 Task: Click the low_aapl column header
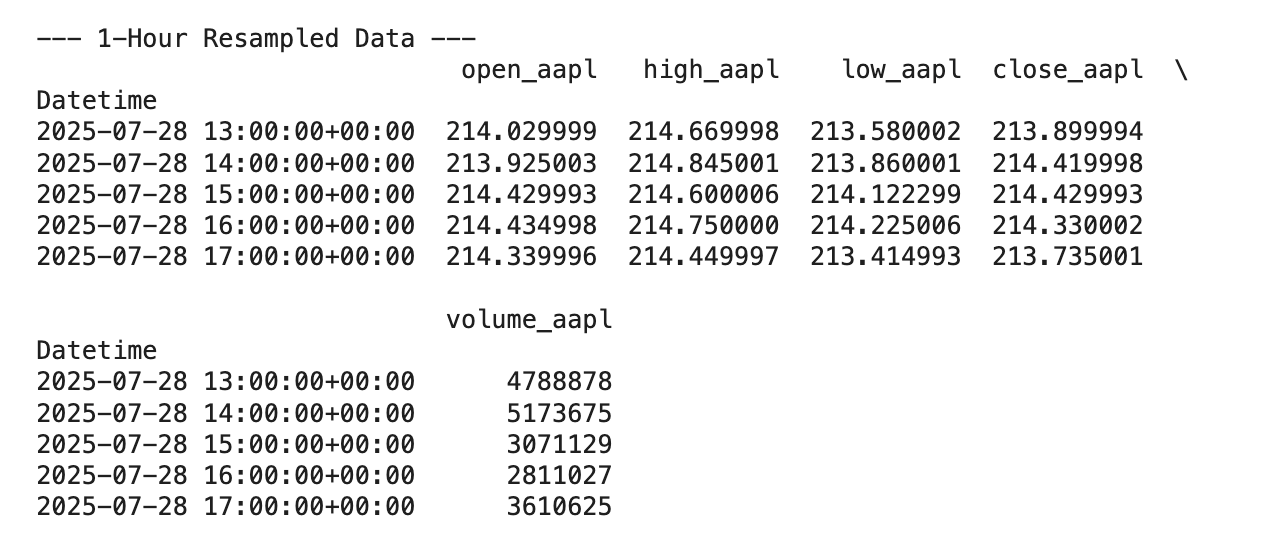901,70
